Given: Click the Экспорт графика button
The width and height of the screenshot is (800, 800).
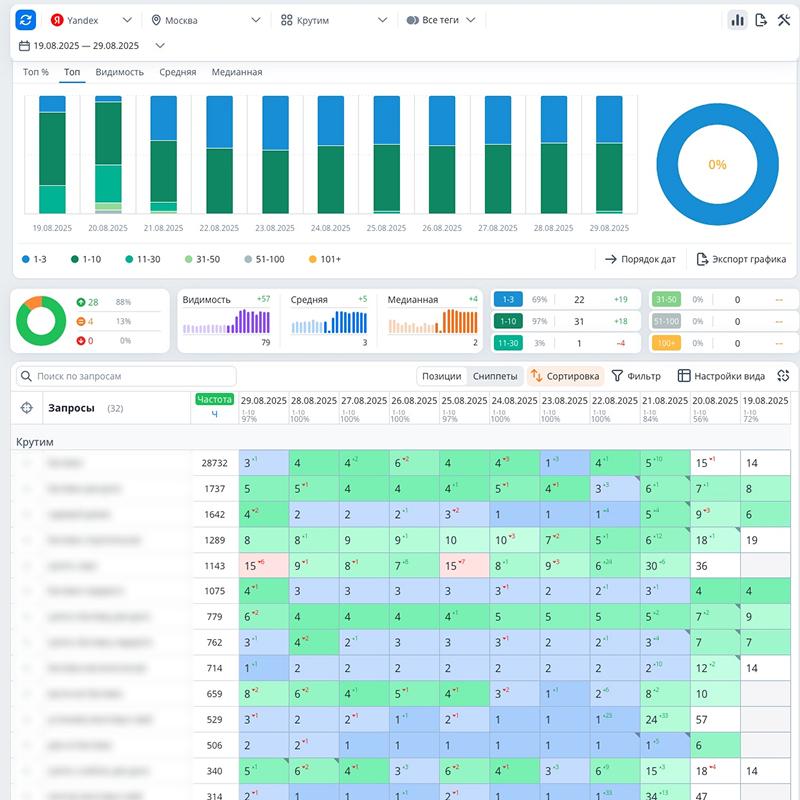Looking at the screenshot, I should pyautogui.click(x=741, y=259).
